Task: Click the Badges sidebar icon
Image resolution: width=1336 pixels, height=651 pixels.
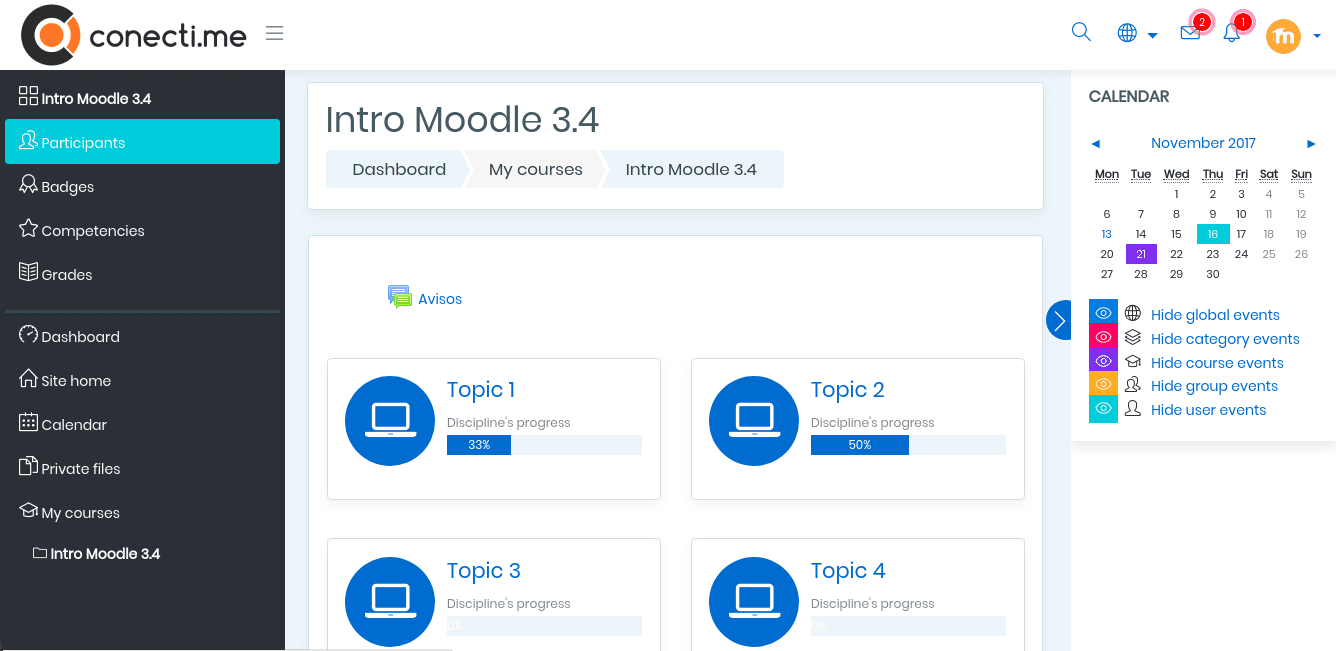Action: (28, 185)
